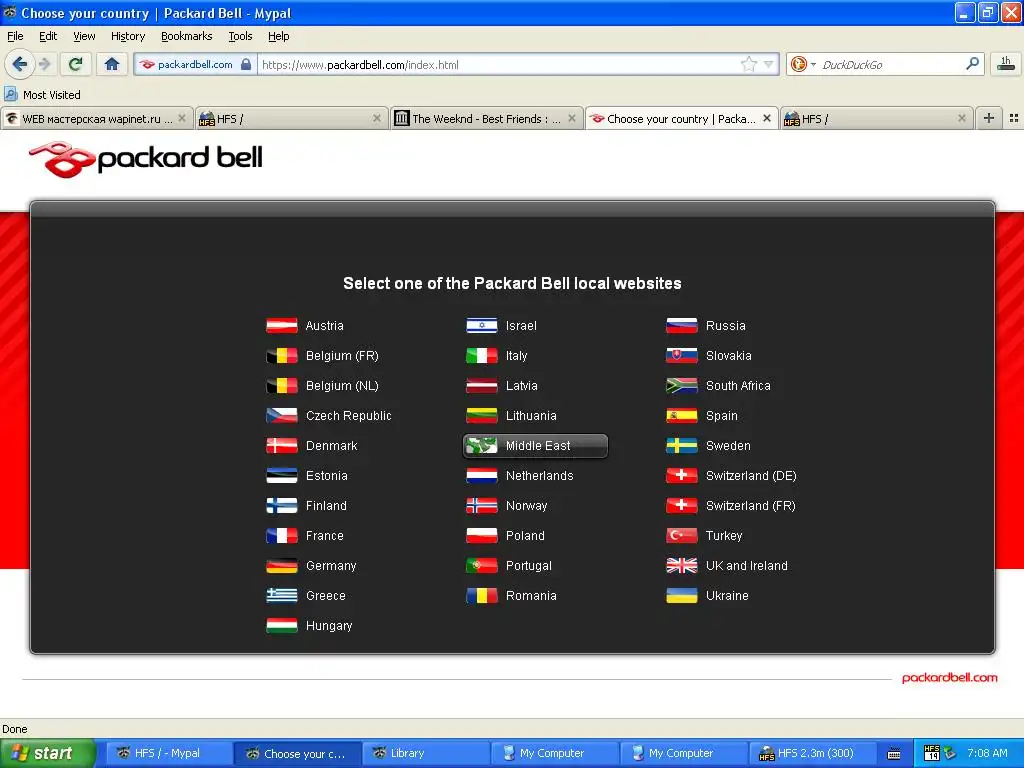Open the downloads toolbar button

(x=1006, y=64)
